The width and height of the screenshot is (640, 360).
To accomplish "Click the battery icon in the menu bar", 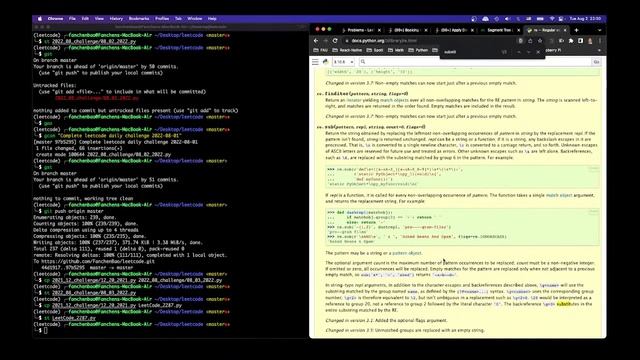I will 540,19.
